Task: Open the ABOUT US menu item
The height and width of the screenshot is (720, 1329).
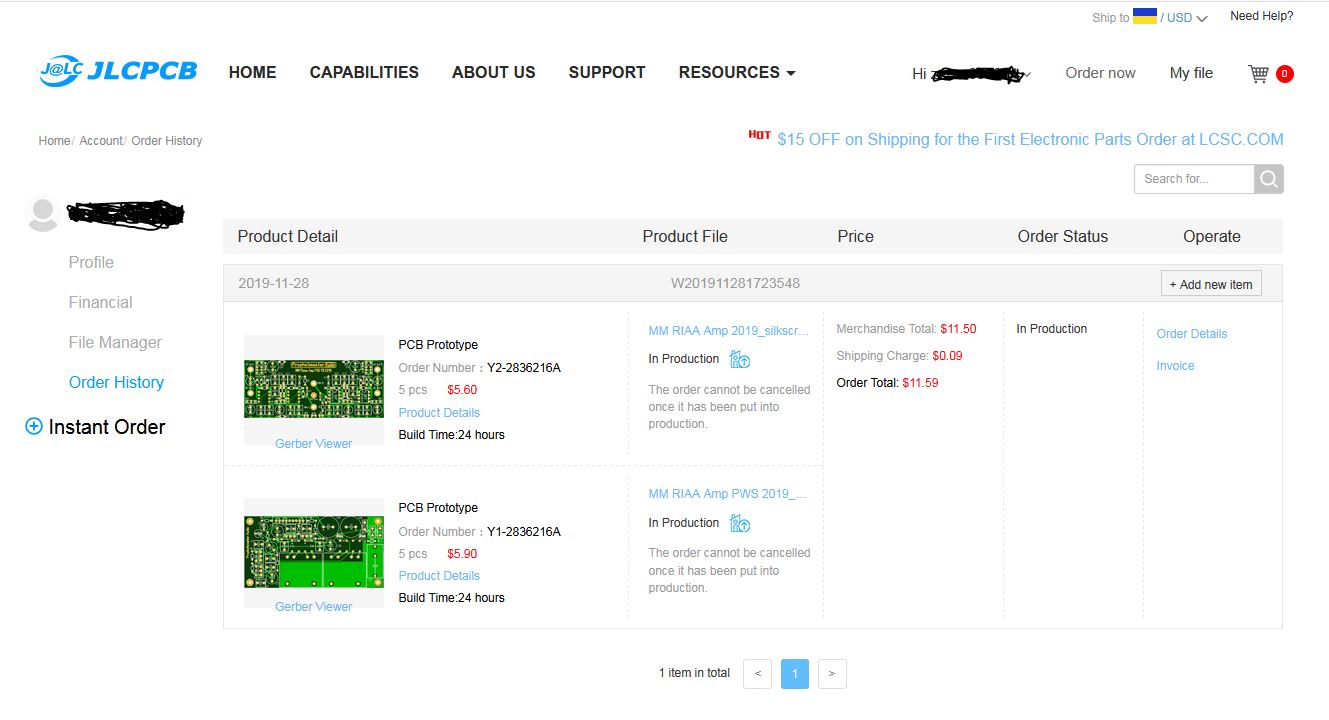Action: (494, 72)
